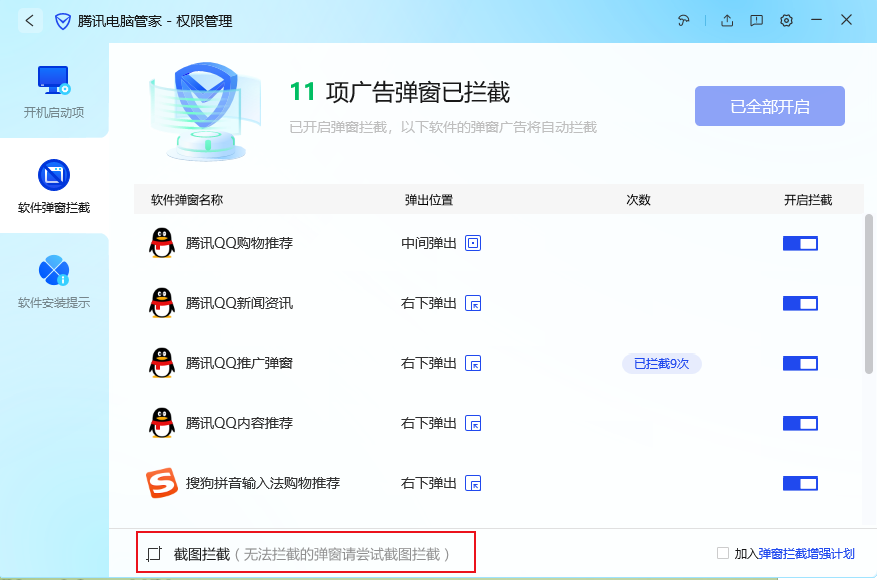This screenshot has width=877, height=580.
Task: Click the 中间弹出 position text
Action: tap(429, 243)
